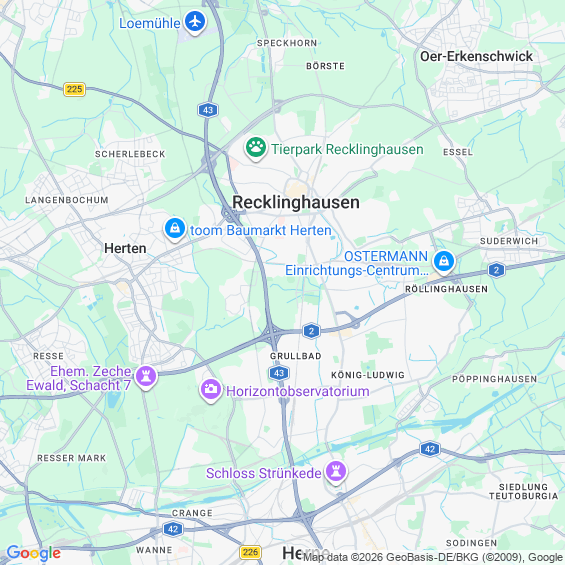Click the Schloss Strünkede castle marker
The image size is (565, 565).
point(336,472)
